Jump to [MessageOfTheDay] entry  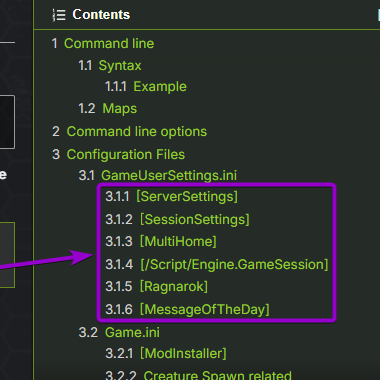(204, 309)
